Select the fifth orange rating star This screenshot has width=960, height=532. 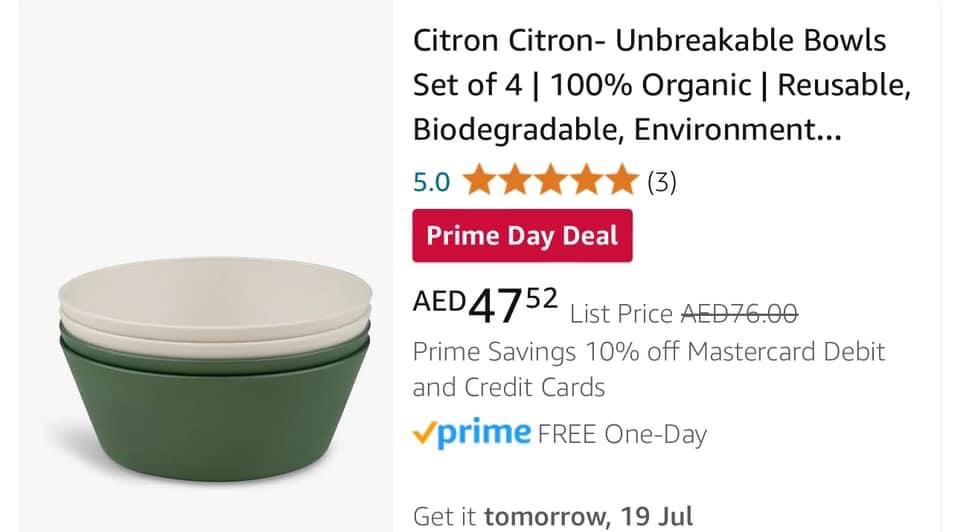622,180
